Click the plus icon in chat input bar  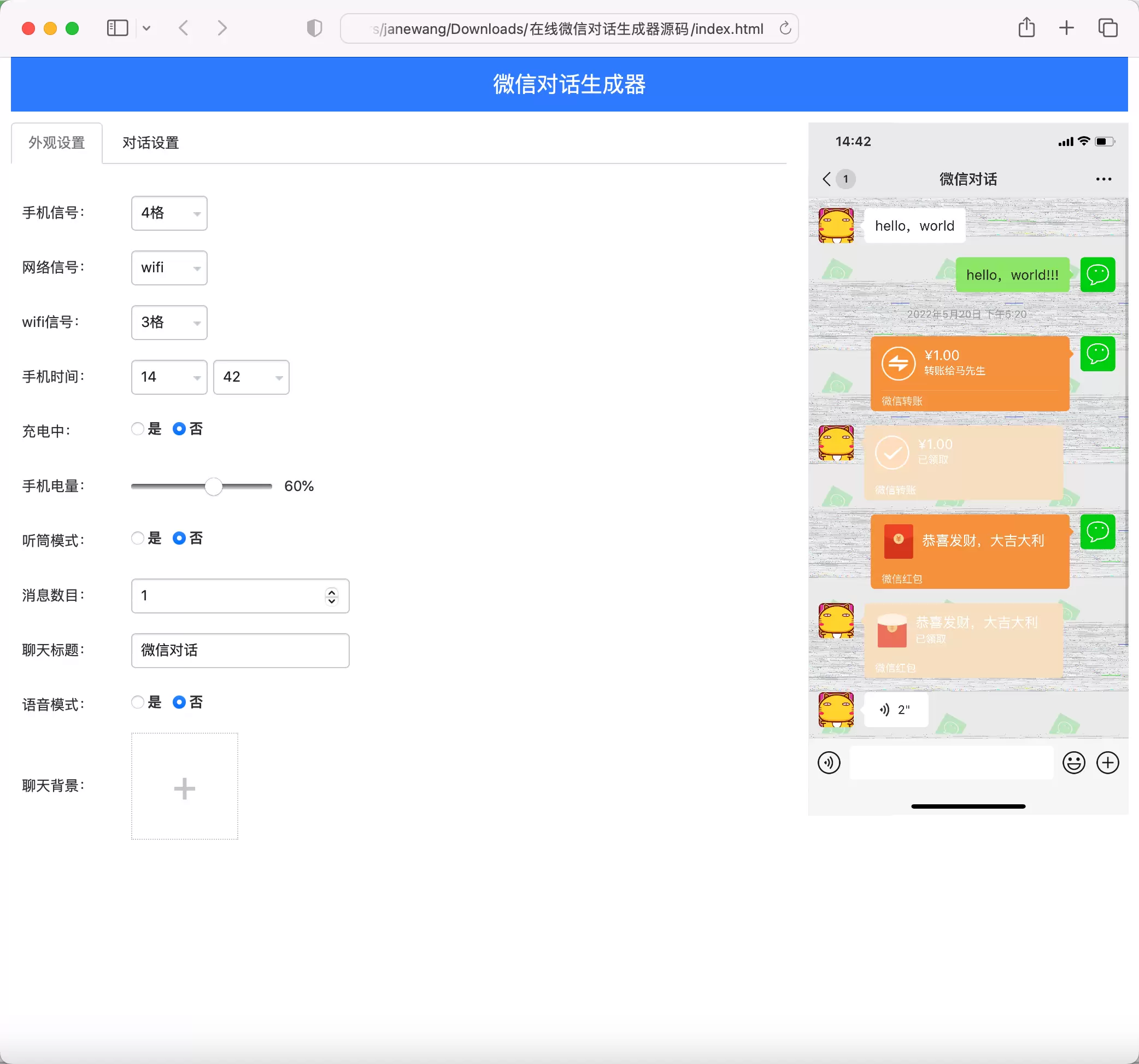click(1107, 763)
